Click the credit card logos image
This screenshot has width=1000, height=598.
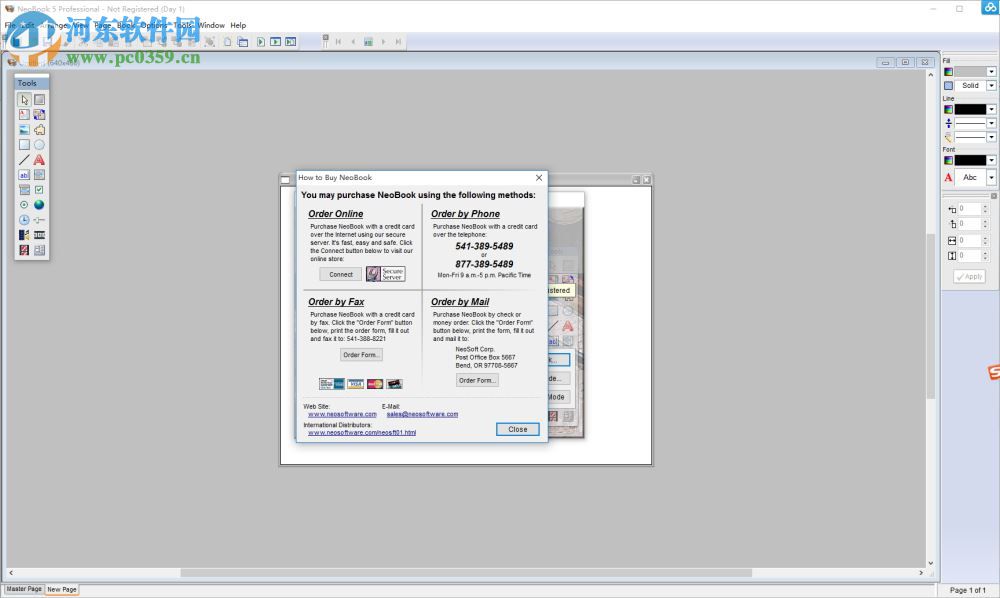[x=361, y=384]
